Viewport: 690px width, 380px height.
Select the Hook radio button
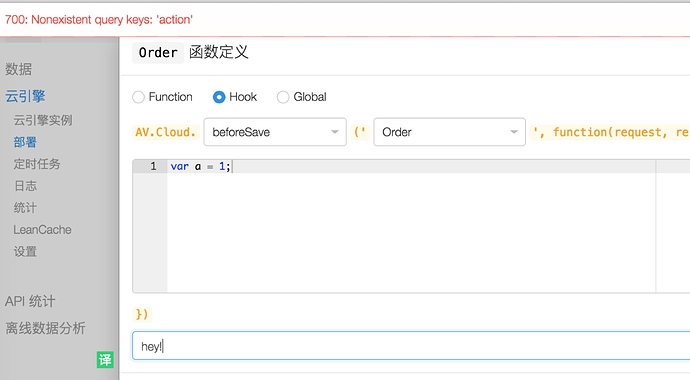219,97
